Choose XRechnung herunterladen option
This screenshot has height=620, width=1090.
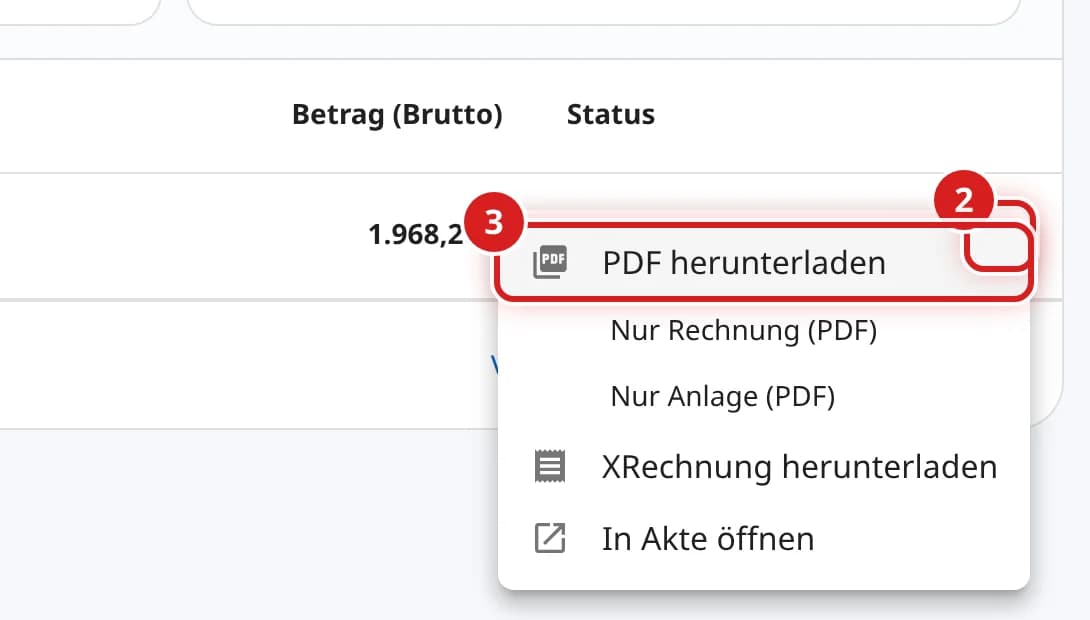(x=763, y=466)
